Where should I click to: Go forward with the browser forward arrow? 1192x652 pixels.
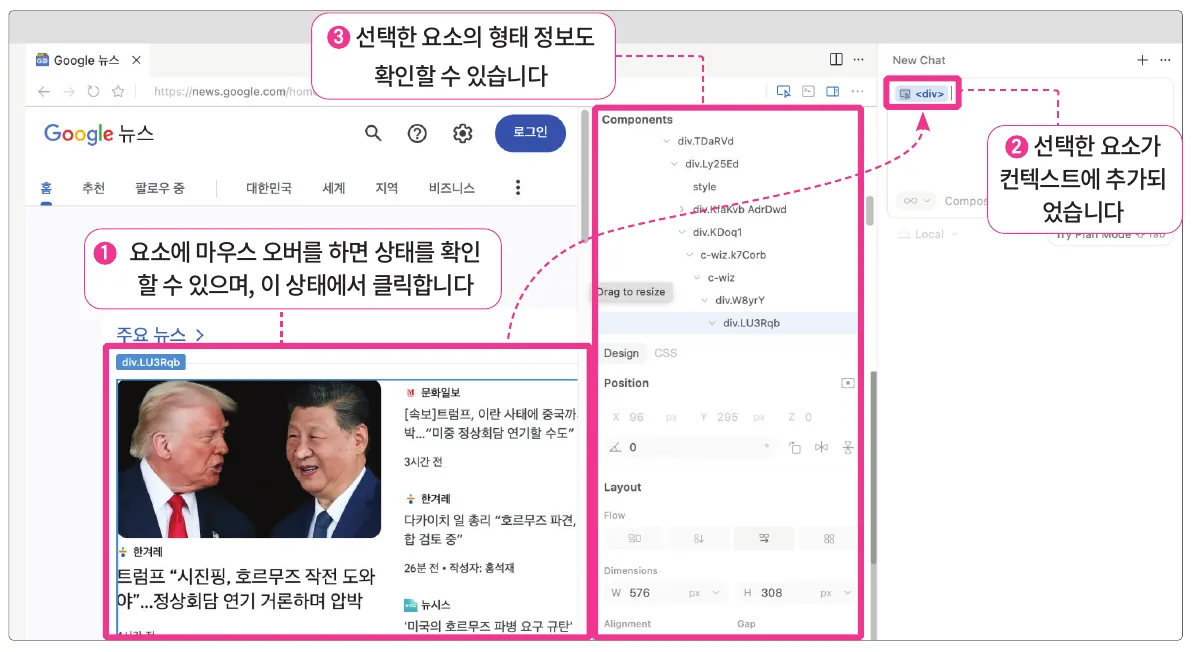[x=68, y=91]
